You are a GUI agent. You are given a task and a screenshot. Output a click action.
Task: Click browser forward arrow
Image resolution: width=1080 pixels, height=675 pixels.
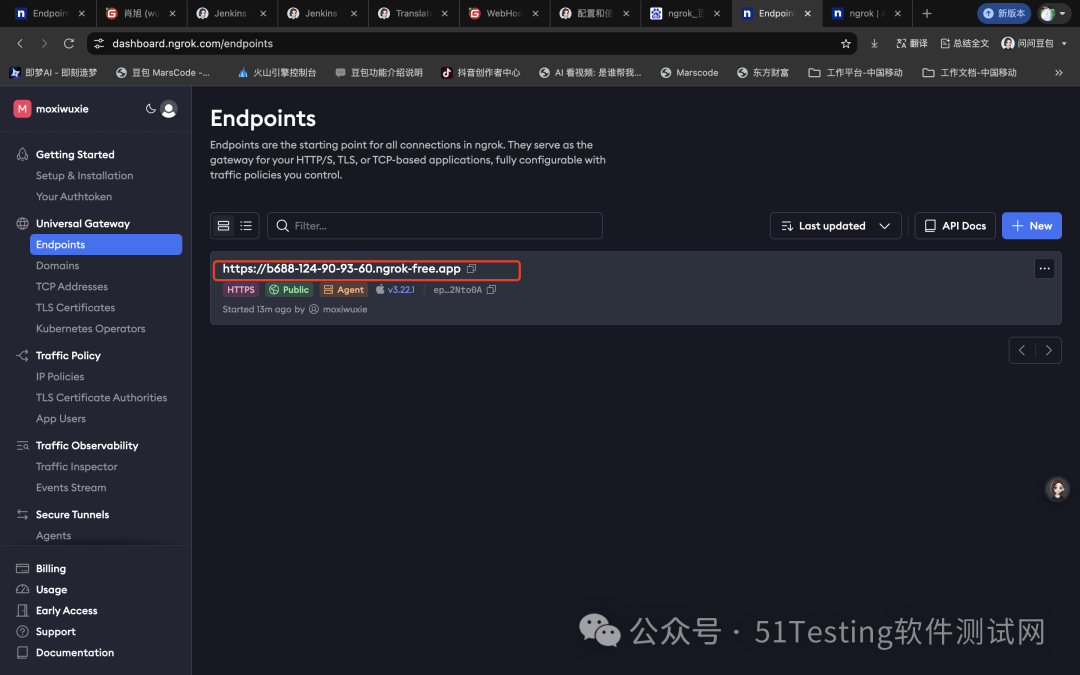click(44, 43)
